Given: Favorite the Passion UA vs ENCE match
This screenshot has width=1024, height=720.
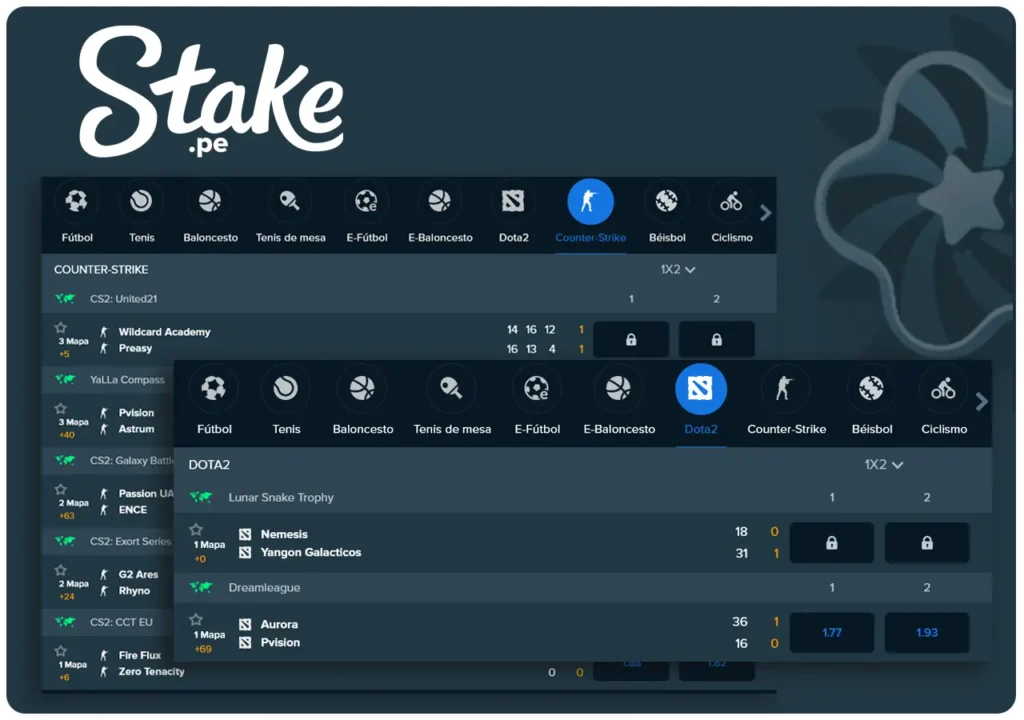Looking at the screenshot, I should [61, 489].
